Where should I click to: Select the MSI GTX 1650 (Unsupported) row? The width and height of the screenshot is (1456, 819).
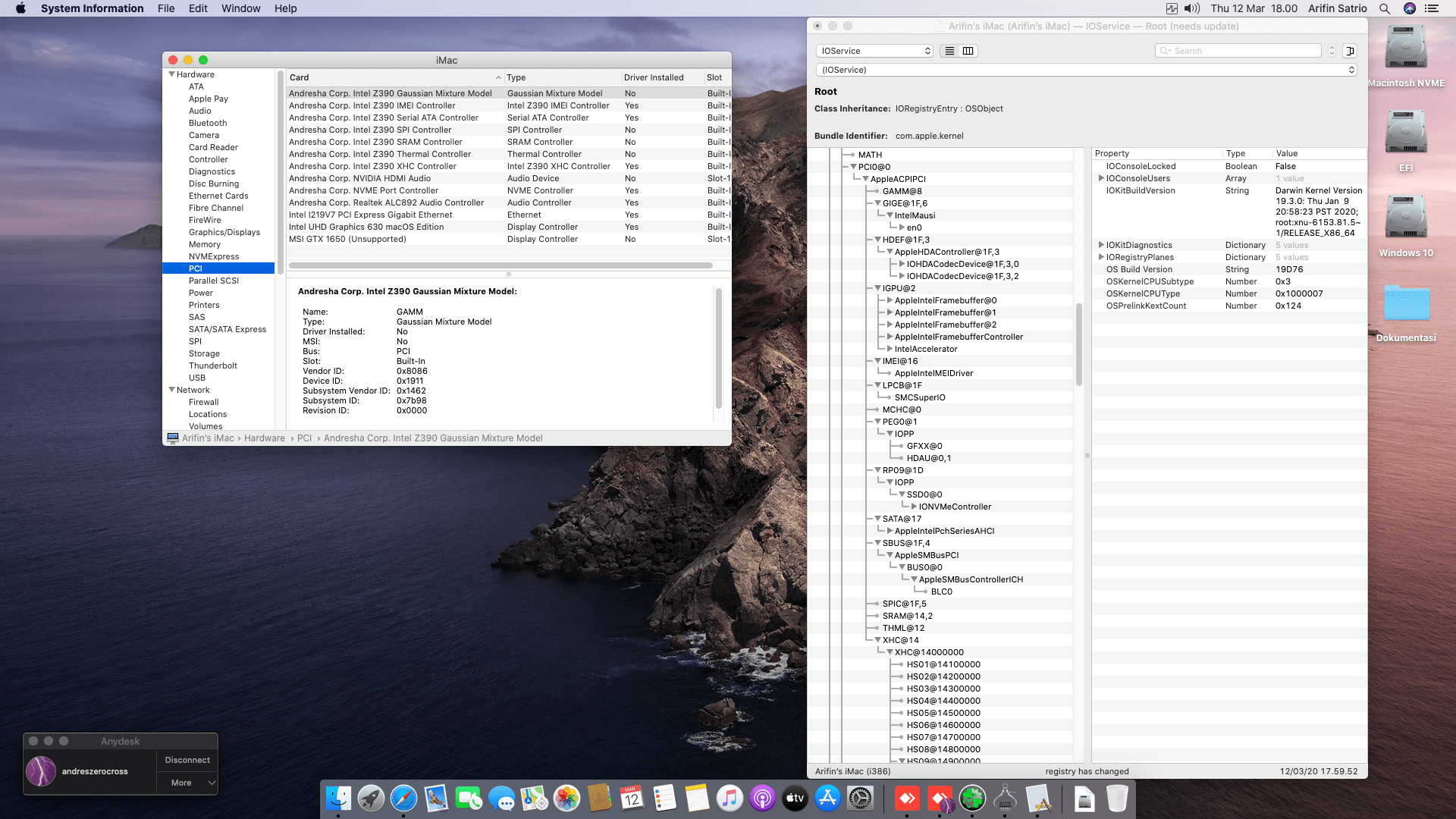pyautogui.click(x=509, y=239)
